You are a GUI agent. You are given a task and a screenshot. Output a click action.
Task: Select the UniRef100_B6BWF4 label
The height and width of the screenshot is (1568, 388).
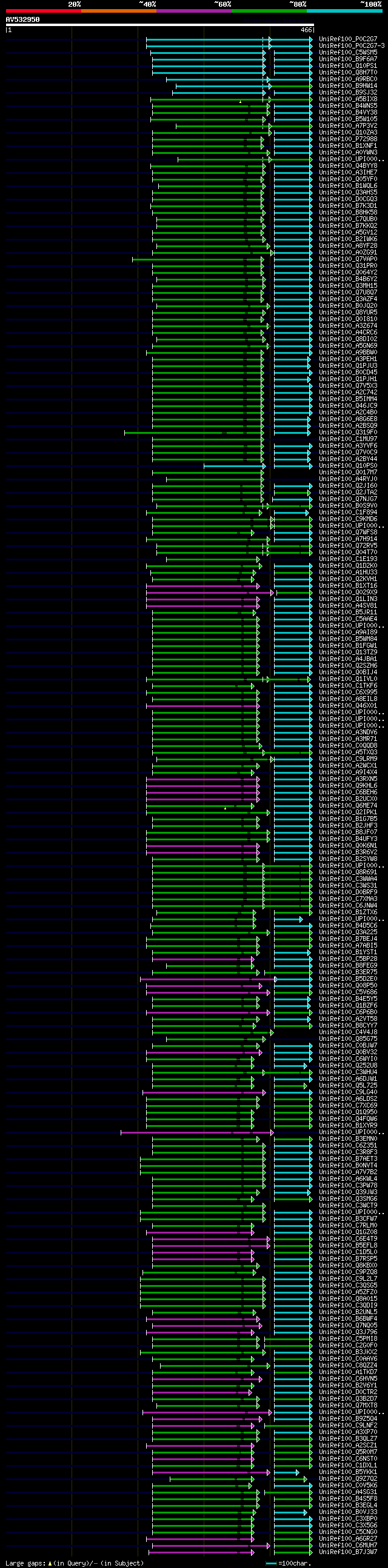coord(348,1319)
